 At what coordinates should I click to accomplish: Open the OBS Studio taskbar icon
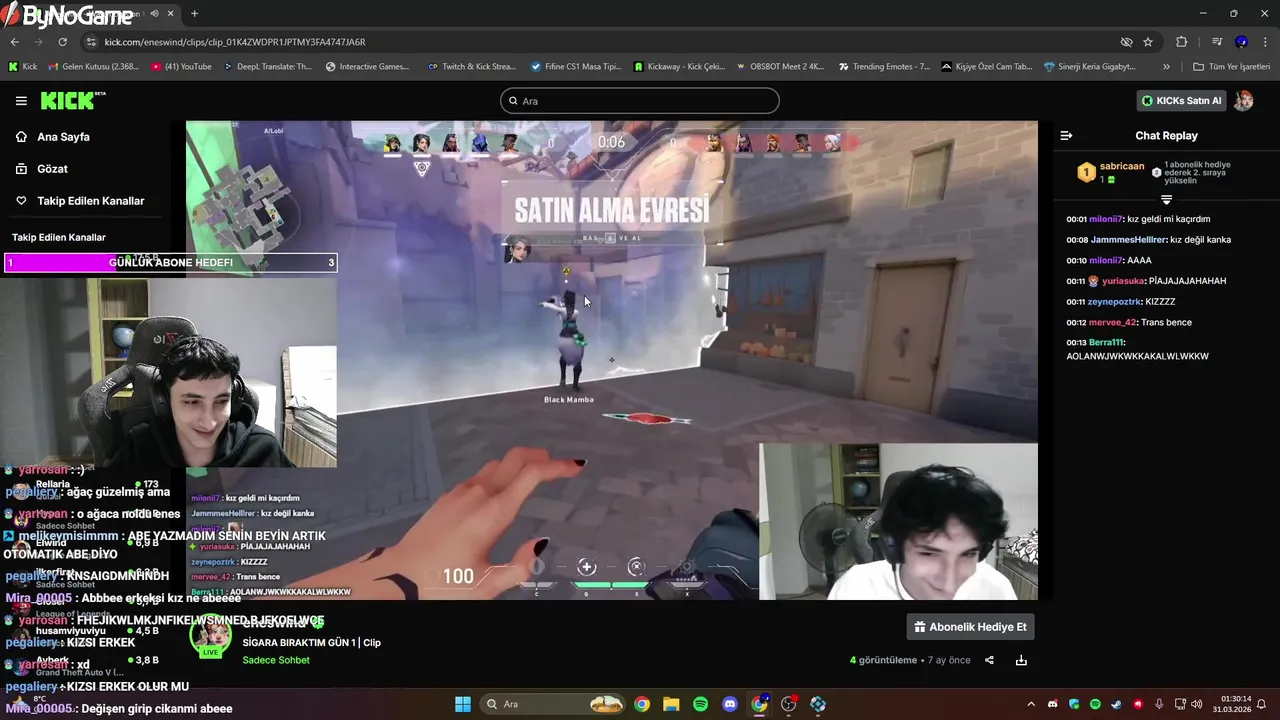pos(789,704)
